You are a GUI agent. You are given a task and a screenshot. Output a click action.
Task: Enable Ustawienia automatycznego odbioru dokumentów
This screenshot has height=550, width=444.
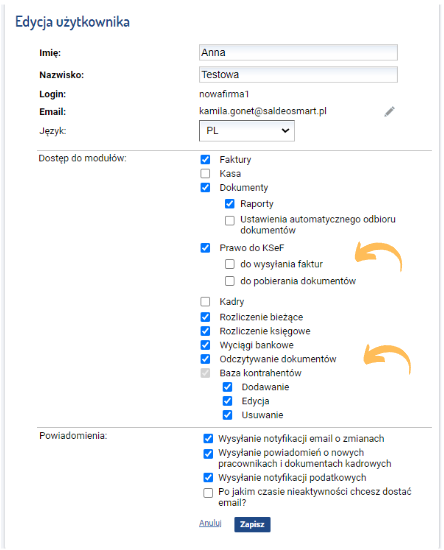click(230, 221)
